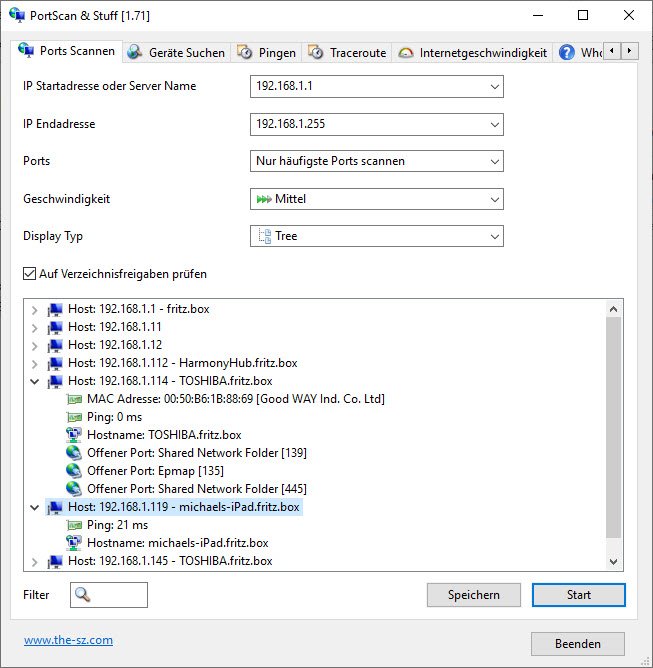
Task: Expand the HarmonyHub.fritz.box host
Action: coord(35,364)
